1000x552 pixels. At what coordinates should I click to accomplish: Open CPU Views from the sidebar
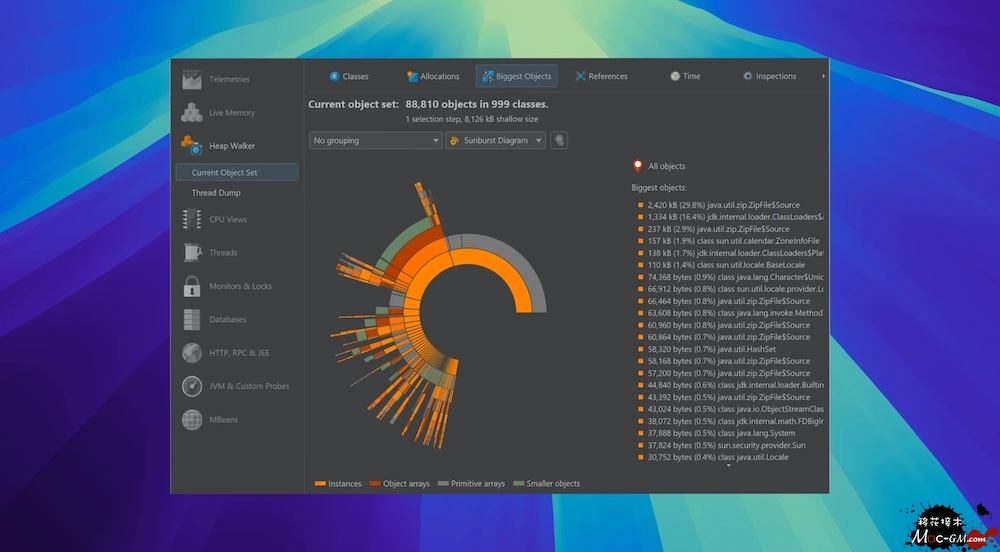(x=192, y=219)
